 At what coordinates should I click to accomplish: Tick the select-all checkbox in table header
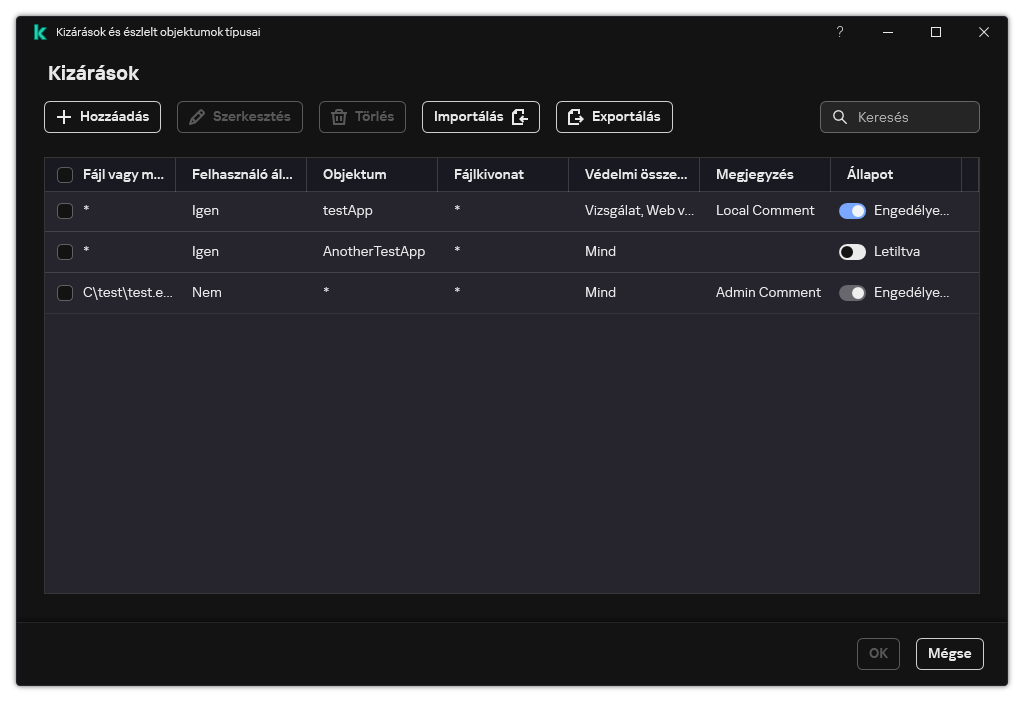coord(65,175)
